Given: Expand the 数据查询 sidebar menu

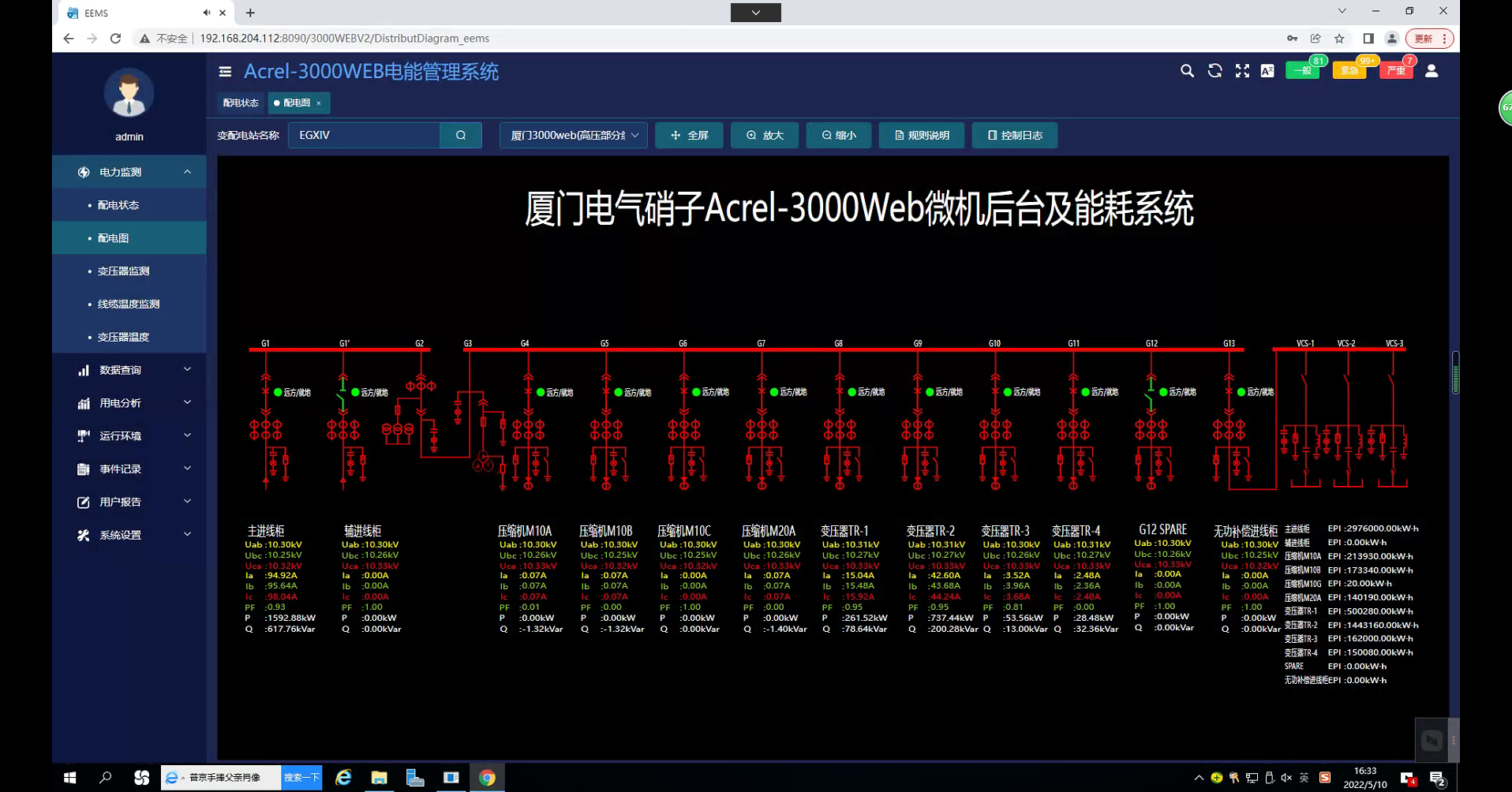Looking at the screenshot, I should point(129,370).
